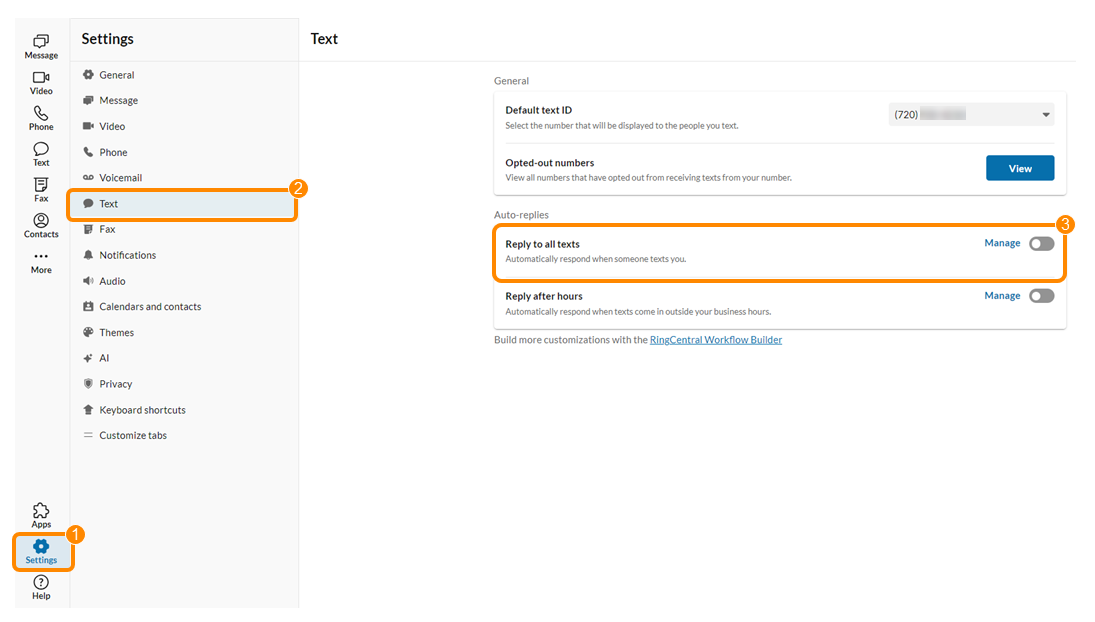Select Keyboard shortcuts settings item
The image size is (1095, 622).
pos(142,410)
